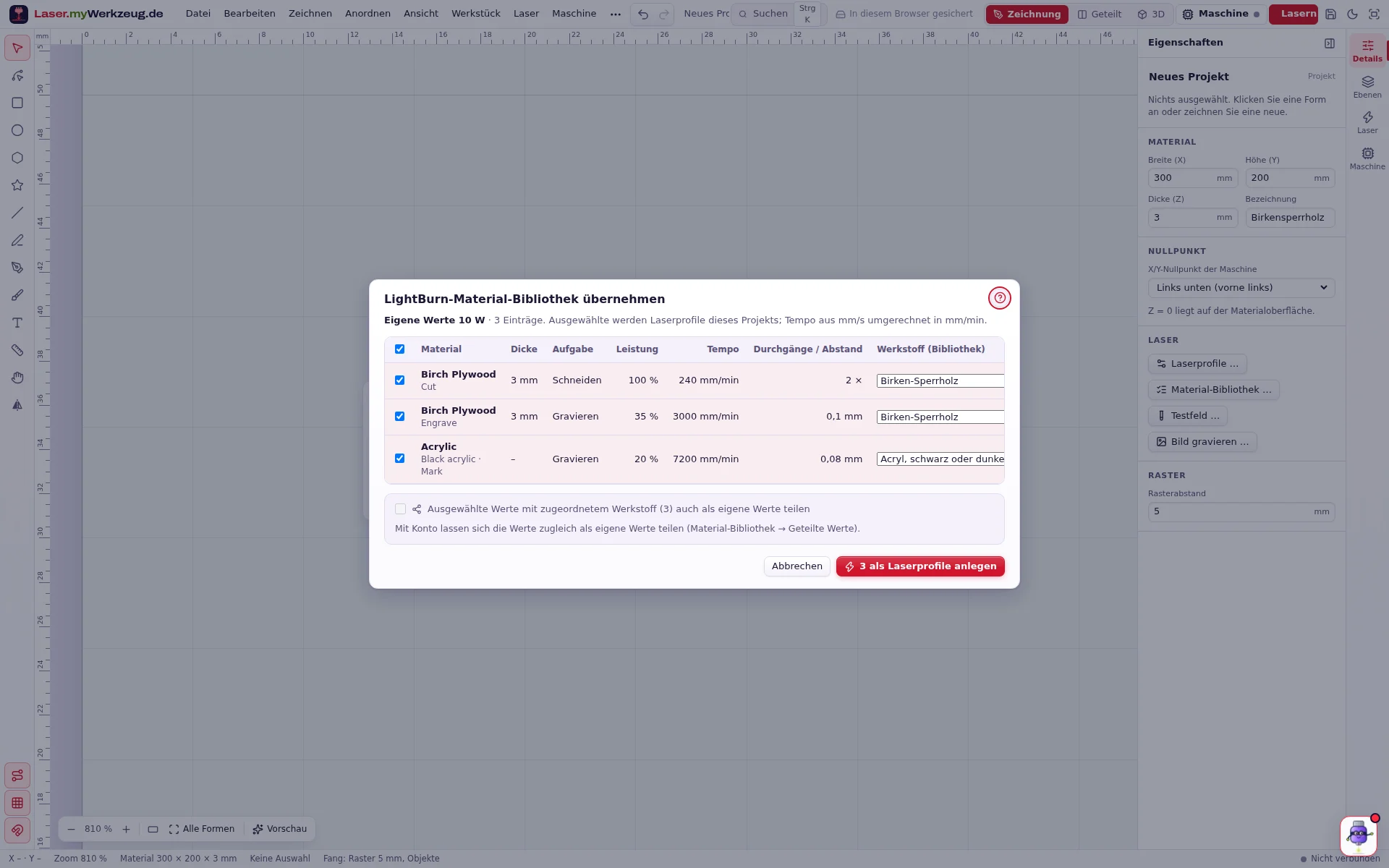This screenshot has height=868, width=1389.
Task: Uncheck the Acrylic row checkbox
Action: coord(399,459)
